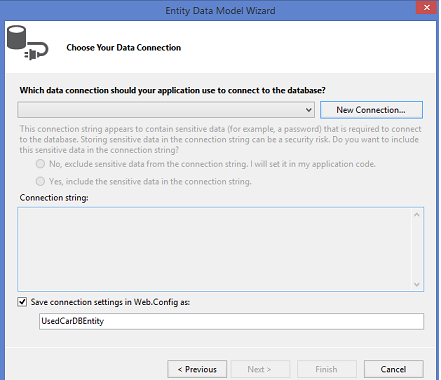The height and width of the screenshot is (380, 441).
Task: Click the connection string scroll up arrow
Action: coord(417,215)
